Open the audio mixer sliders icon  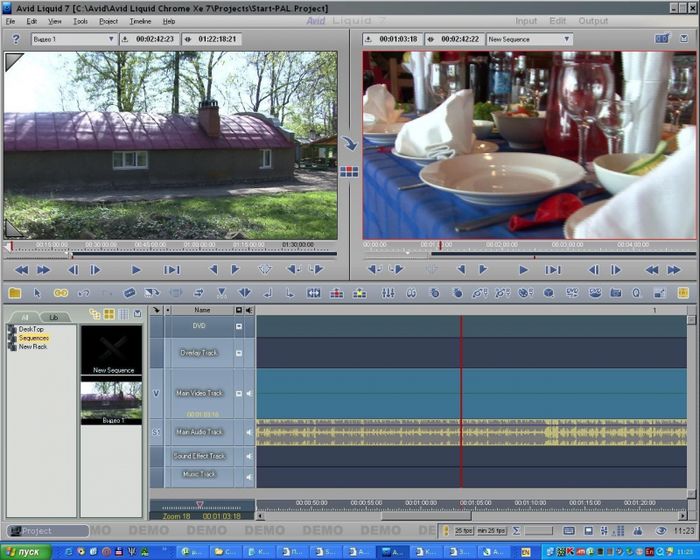[388, 293]
